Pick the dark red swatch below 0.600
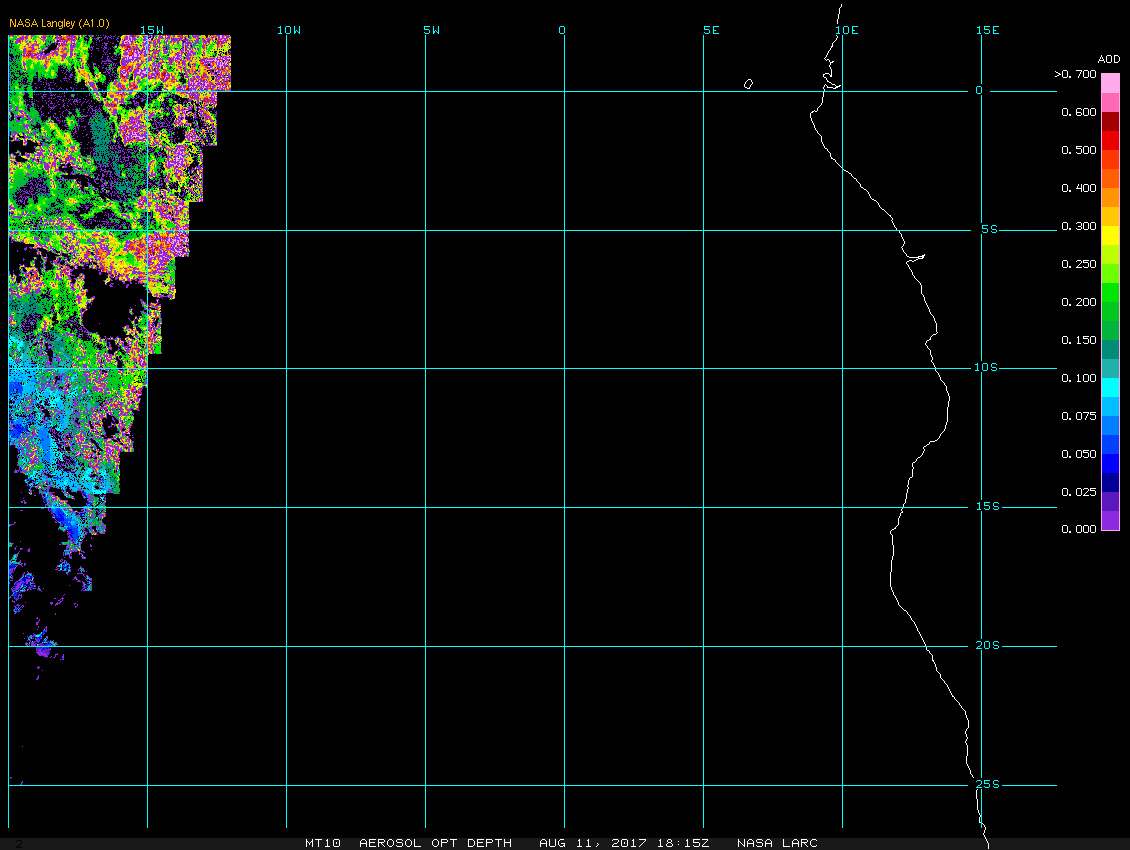 tap(1111, 121)
